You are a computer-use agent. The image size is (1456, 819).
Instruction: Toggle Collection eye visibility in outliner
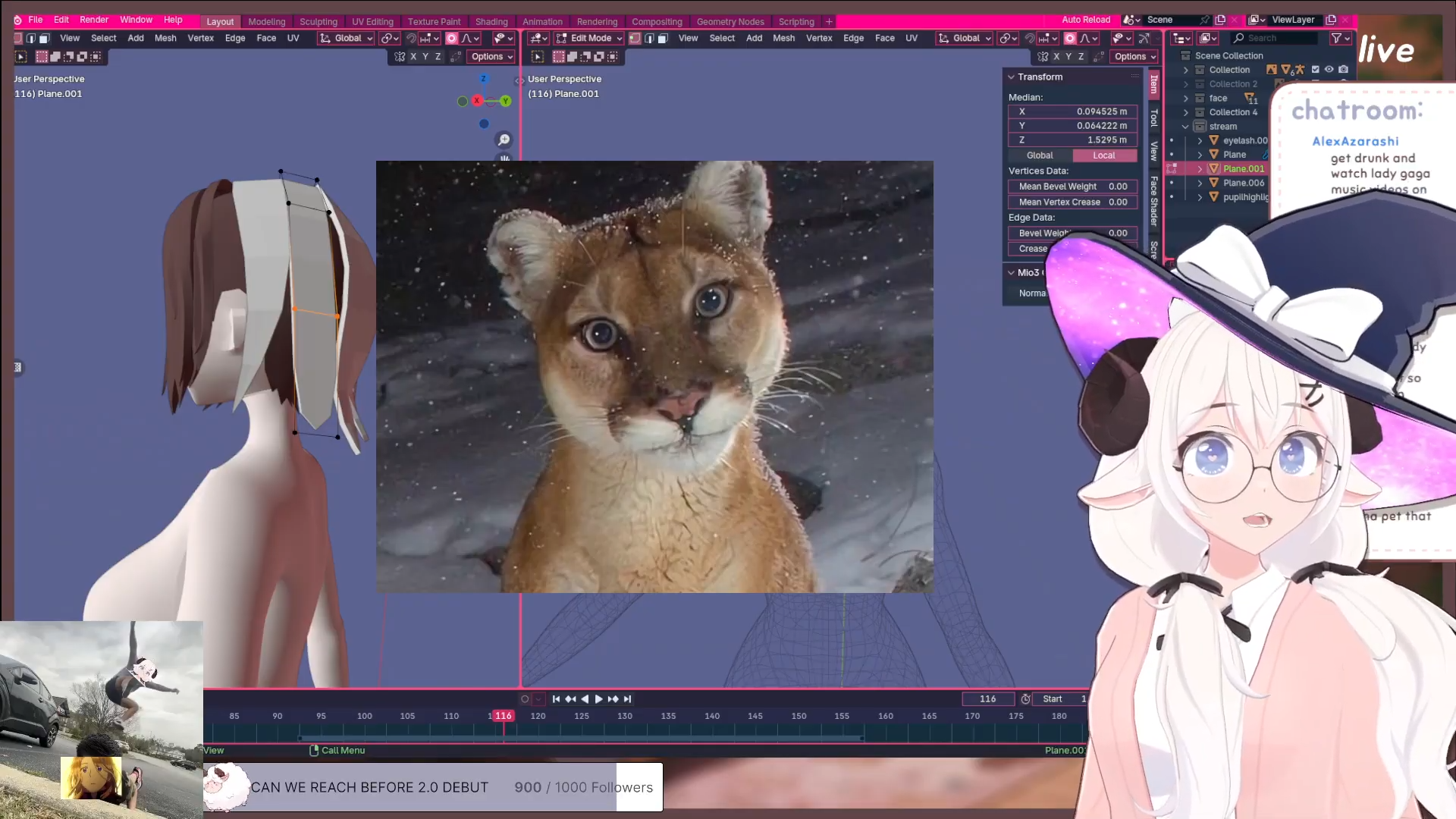1329,69
